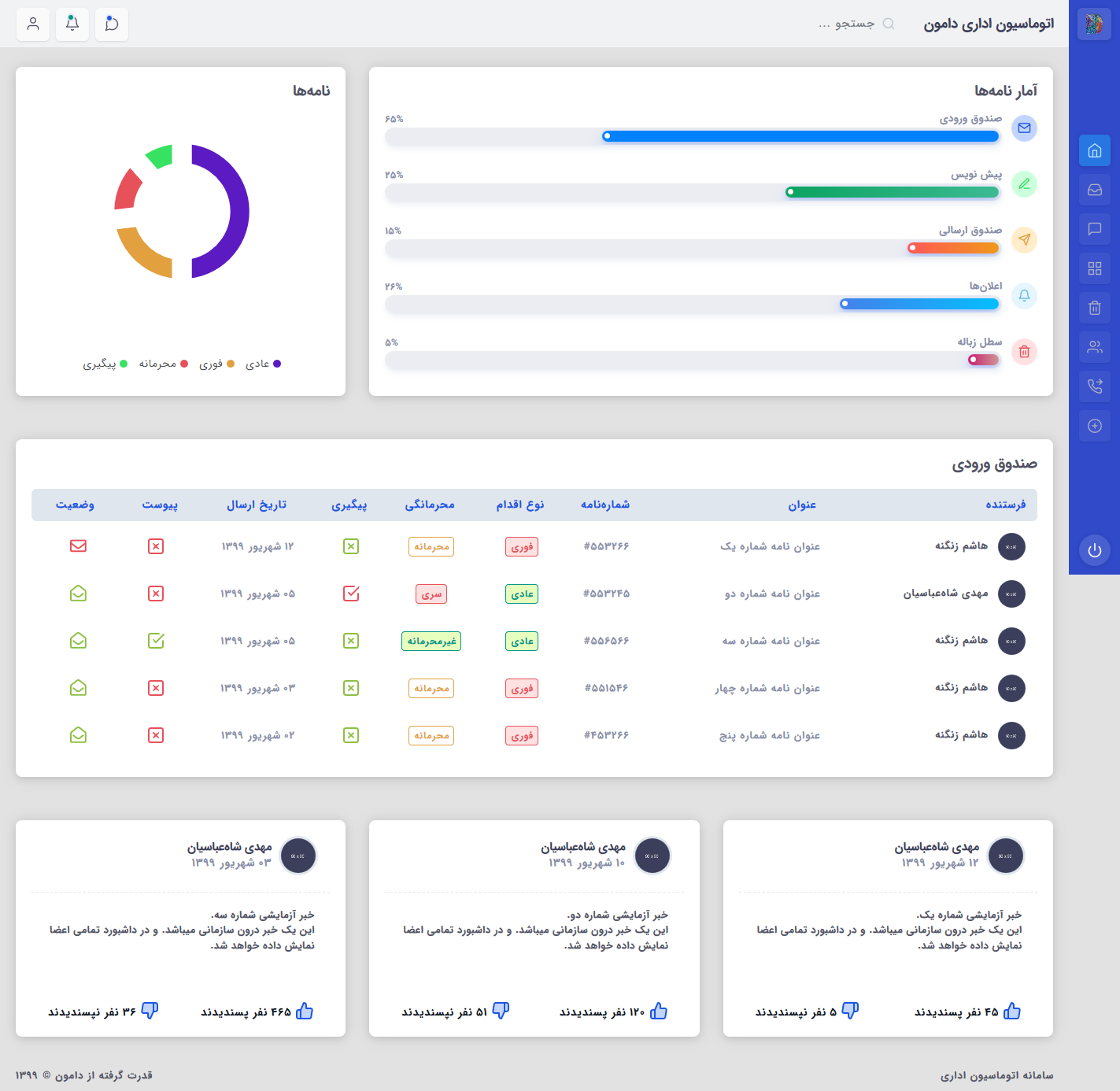Click the plus circle icon in sidebar

[x=1095, y=426]
